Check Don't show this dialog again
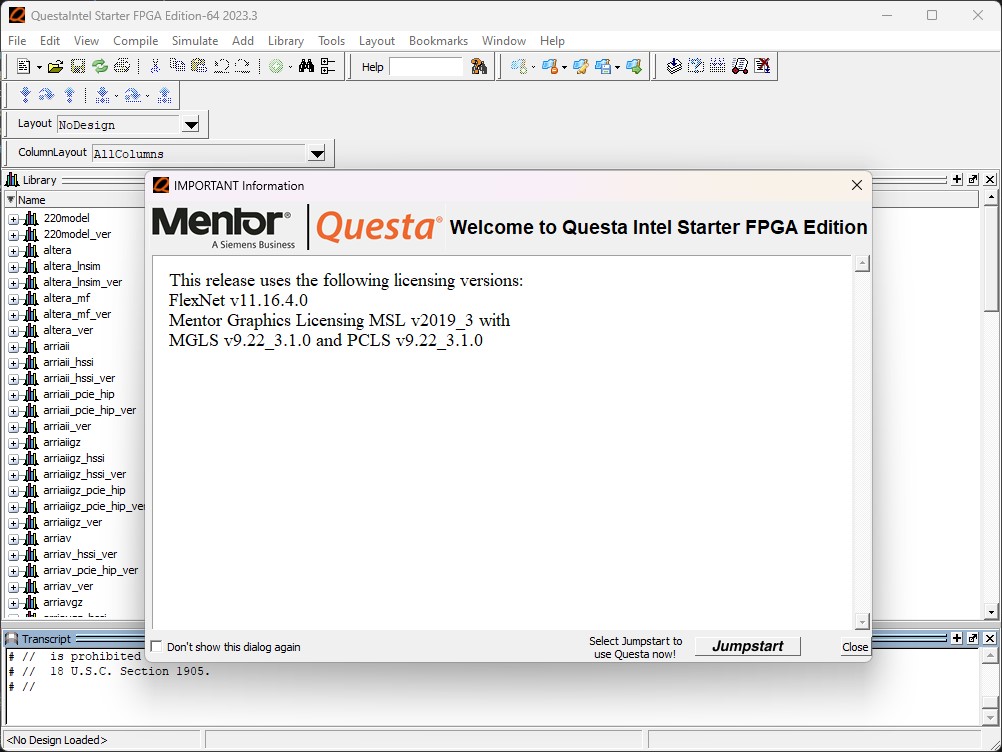The height and width of the screenshot is (752, 1002). point(156,647)
